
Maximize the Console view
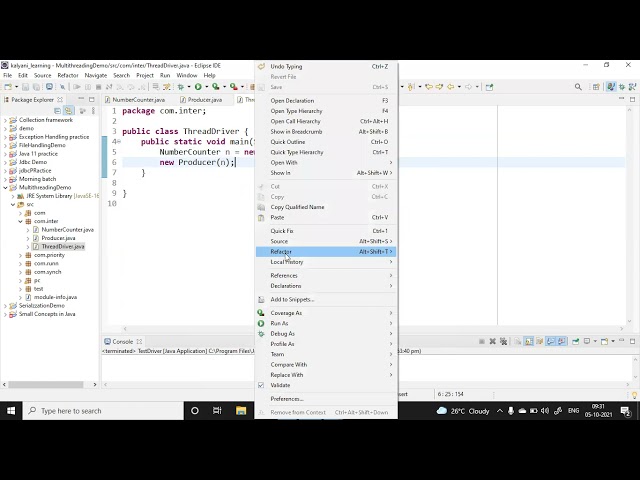[x=633, y=341]
